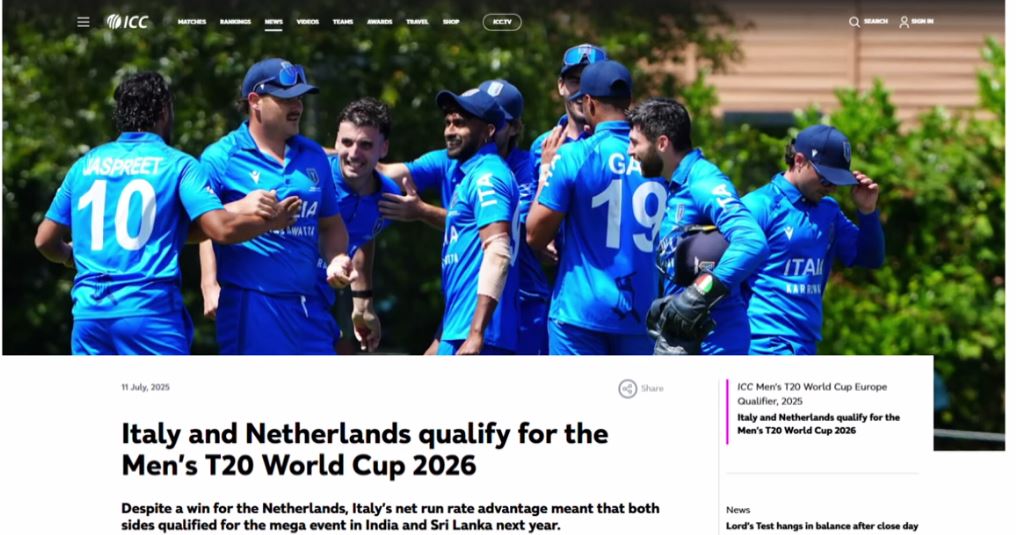Click the circular share icon
Viewport: 1016px width, 535px height.
pos(627,389)
